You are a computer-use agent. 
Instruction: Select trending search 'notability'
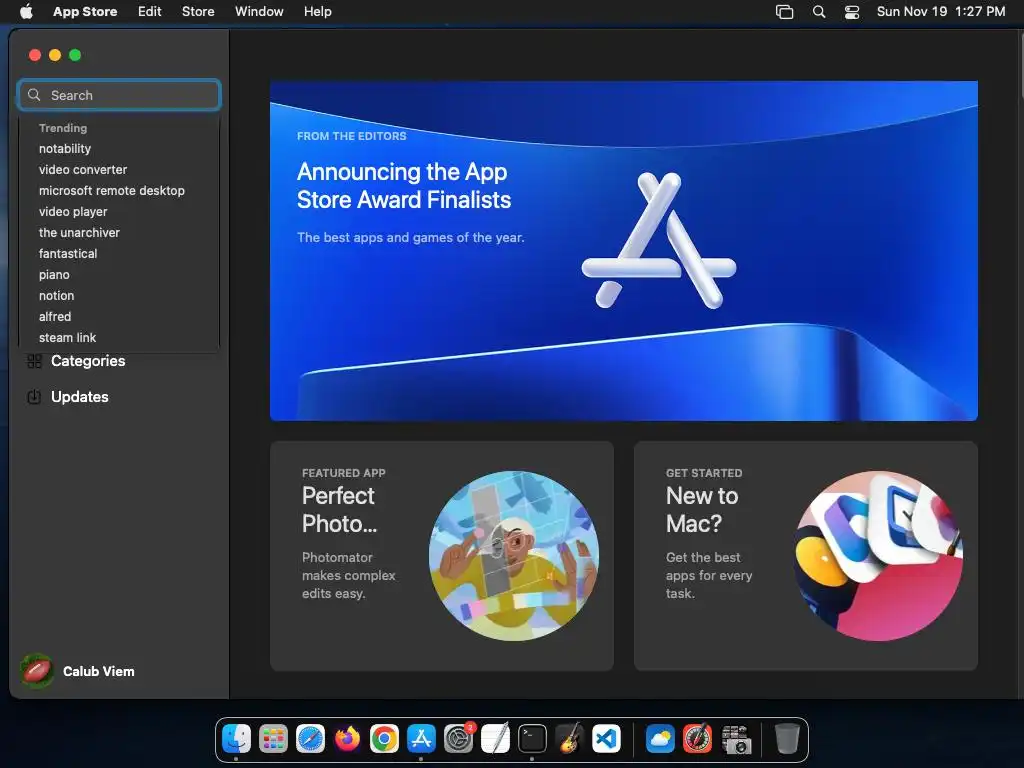pyautogui.click(x=65, y=149)
